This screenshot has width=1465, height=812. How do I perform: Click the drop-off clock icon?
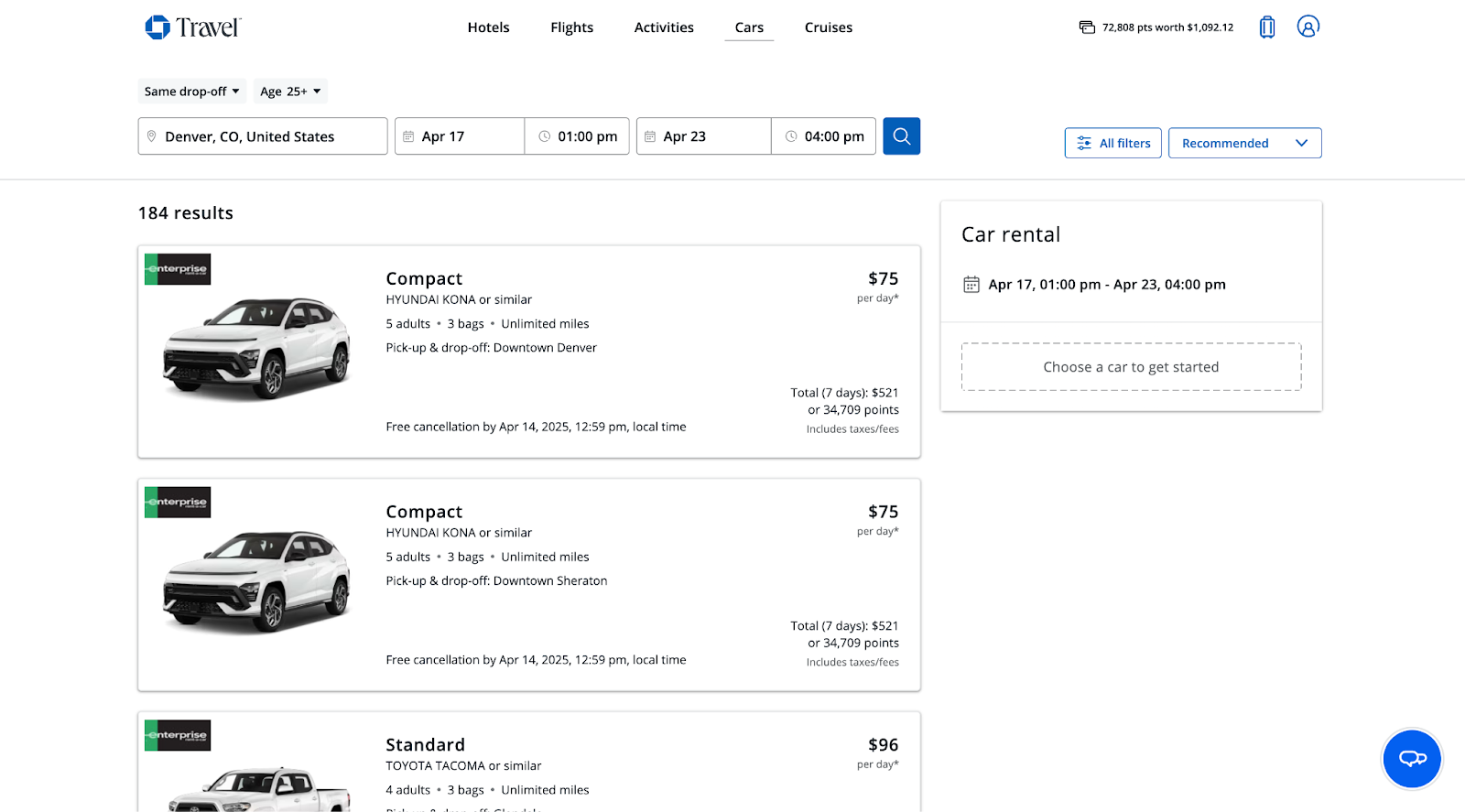[x=791, y=136]
